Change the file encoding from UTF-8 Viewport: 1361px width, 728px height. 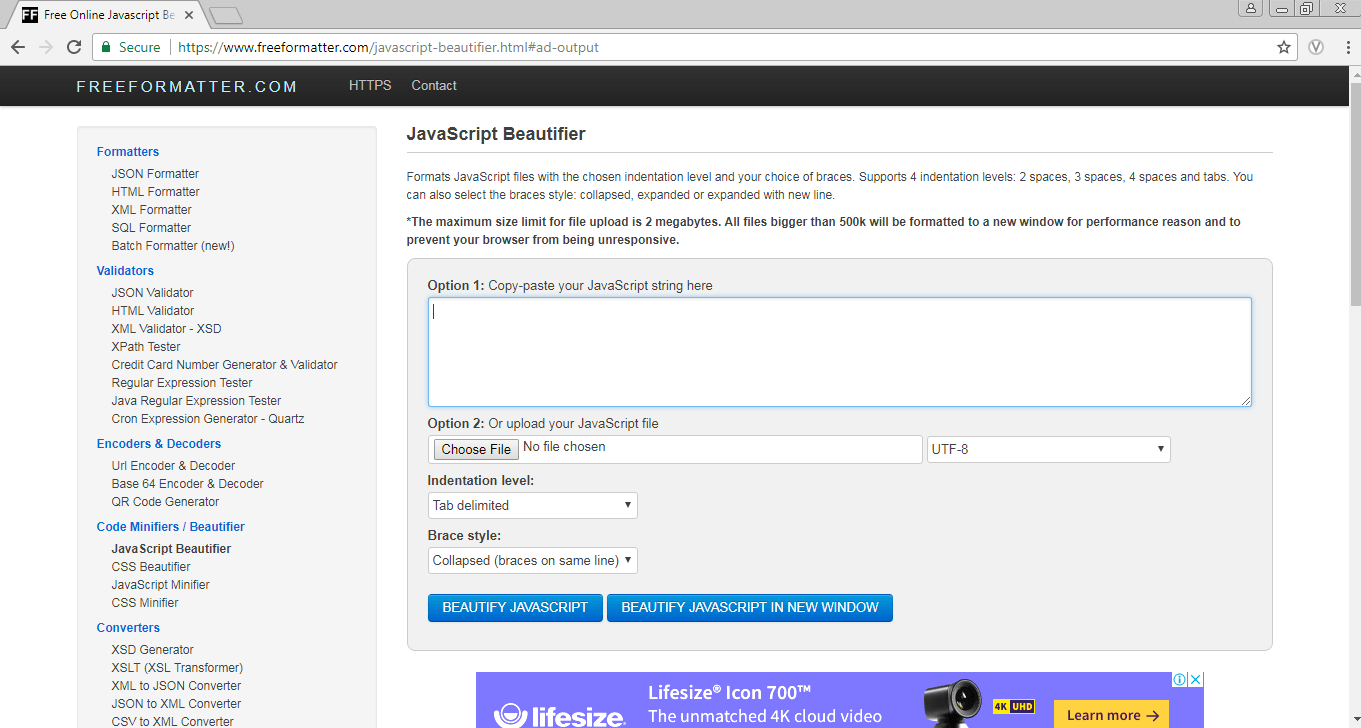pyautogui.click(x=1047, y=449)
